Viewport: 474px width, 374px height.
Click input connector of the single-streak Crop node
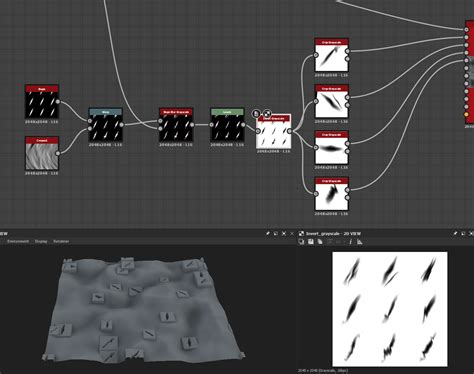(x=316, y=55)
